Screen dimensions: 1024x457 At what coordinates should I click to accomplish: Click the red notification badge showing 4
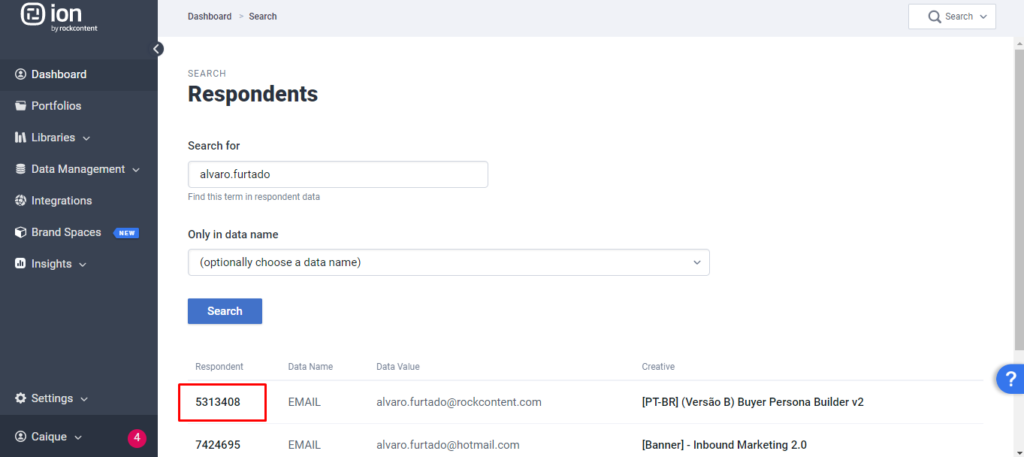[x=137, y=437]
